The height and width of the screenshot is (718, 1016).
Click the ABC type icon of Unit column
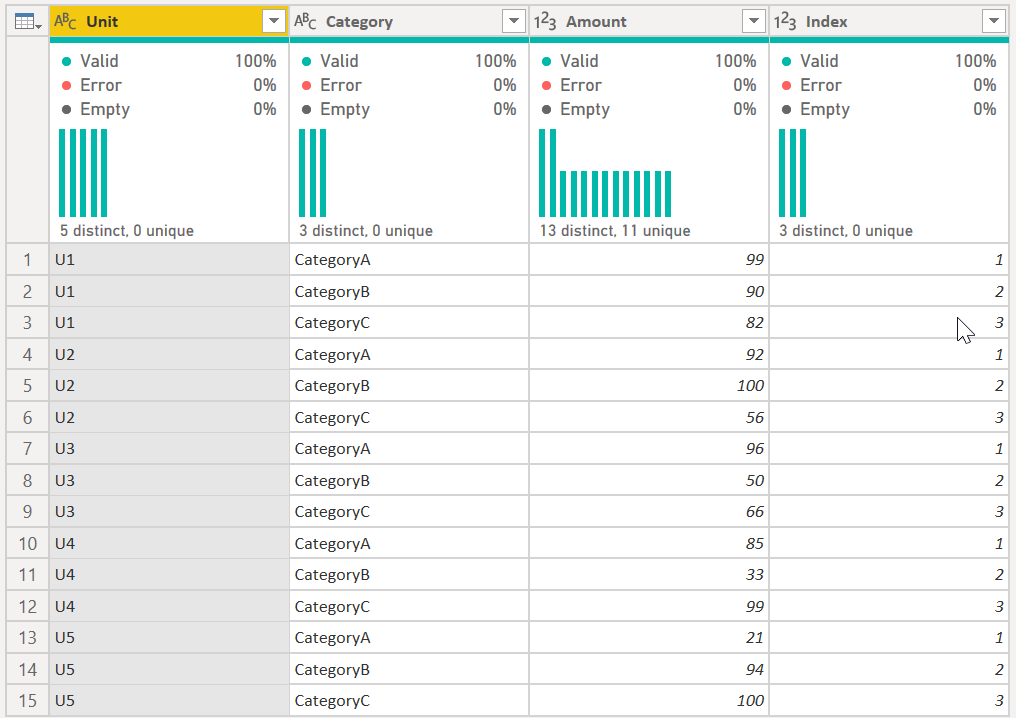[x=65, y=21]
